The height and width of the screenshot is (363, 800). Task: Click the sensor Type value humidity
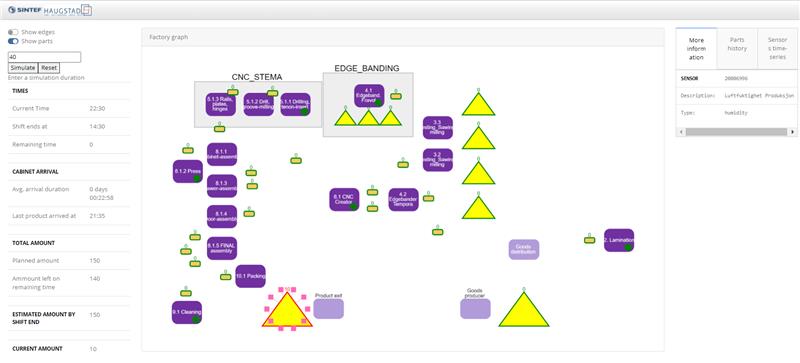coord(736,113)
